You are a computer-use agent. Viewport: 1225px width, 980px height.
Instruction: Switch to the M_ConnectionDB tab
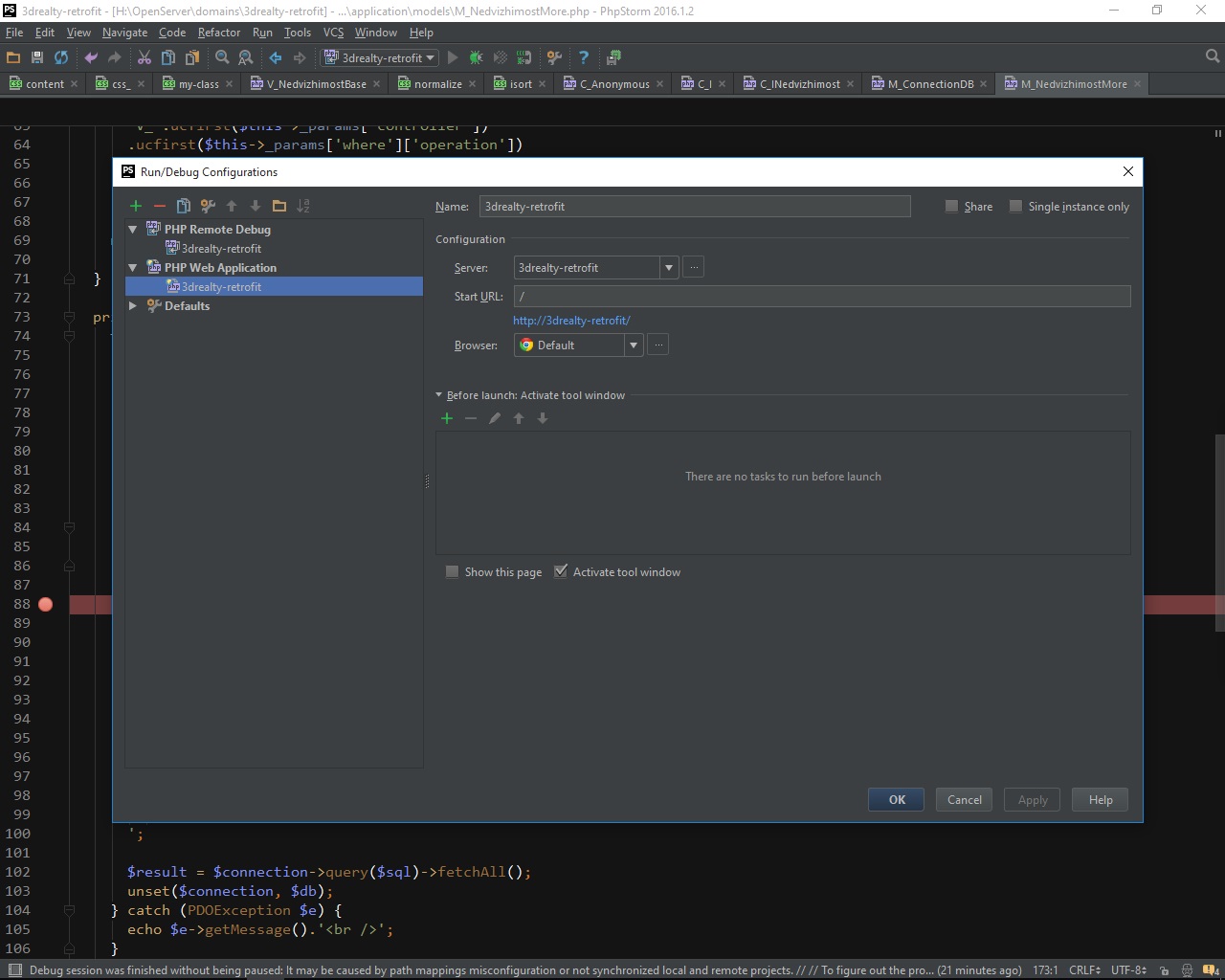[x=929, y=84]
